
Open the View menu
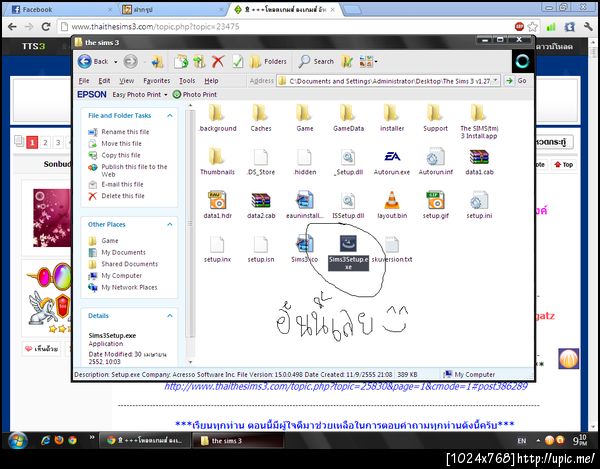click(x=127, y=81)
